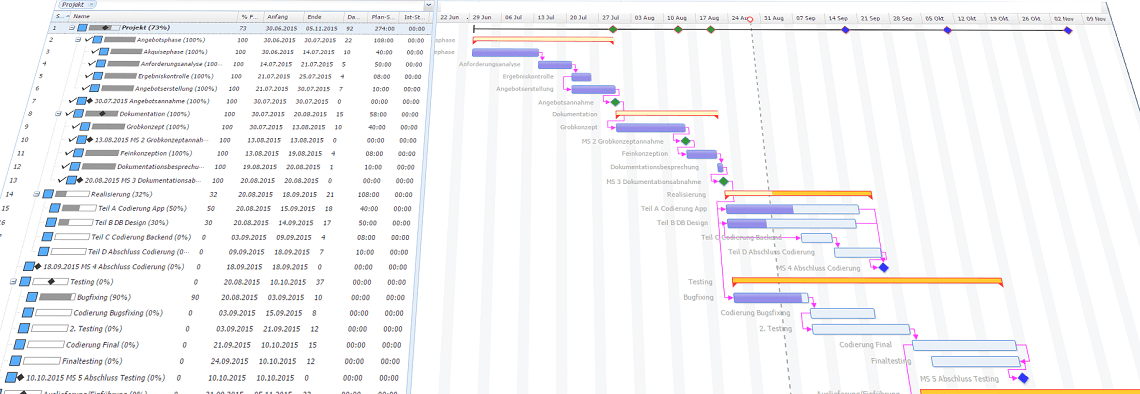Click the milestone icon of MS 5 Abschluss Testing row

[x=20, y=378]
